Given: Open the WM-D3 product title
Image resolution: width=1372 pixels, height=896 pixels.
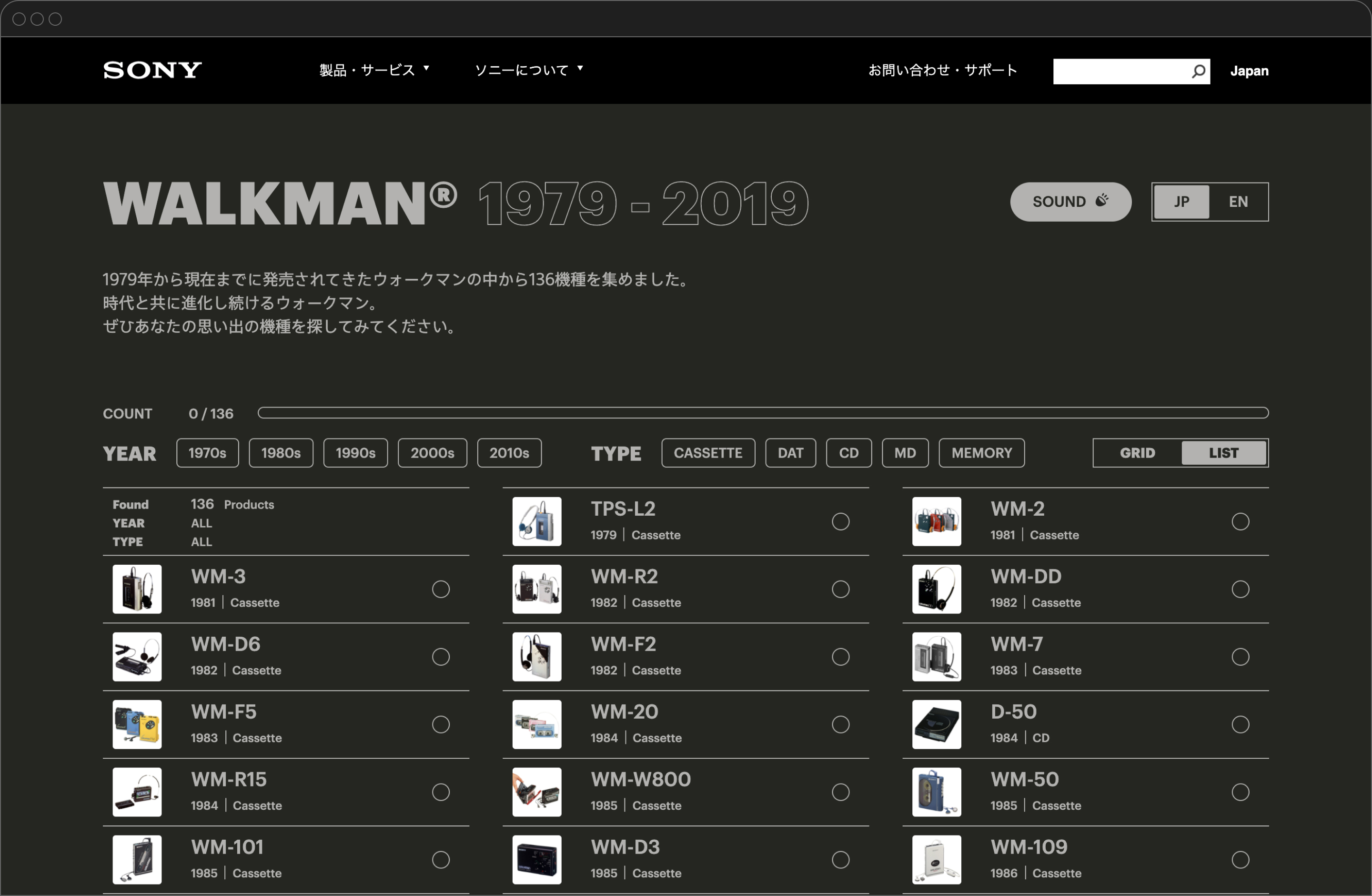Looking at the screenshot, I should (625, 847).
